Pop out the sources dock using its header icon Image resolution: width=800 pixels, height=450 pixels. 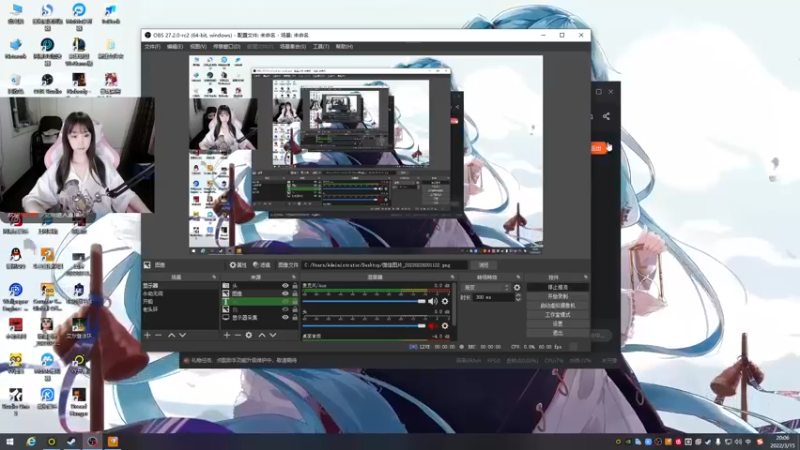tap(293, 277)
